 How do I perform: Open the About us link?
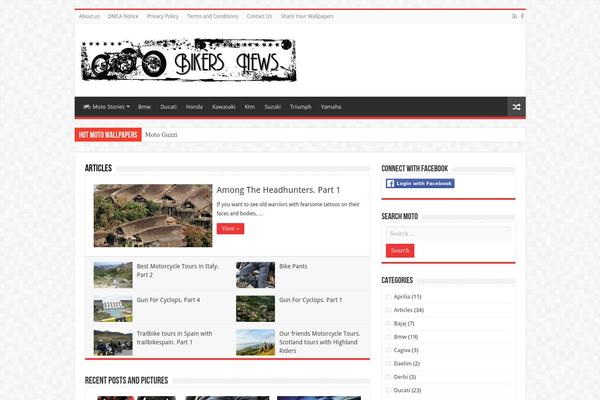[x=89, y=16]
